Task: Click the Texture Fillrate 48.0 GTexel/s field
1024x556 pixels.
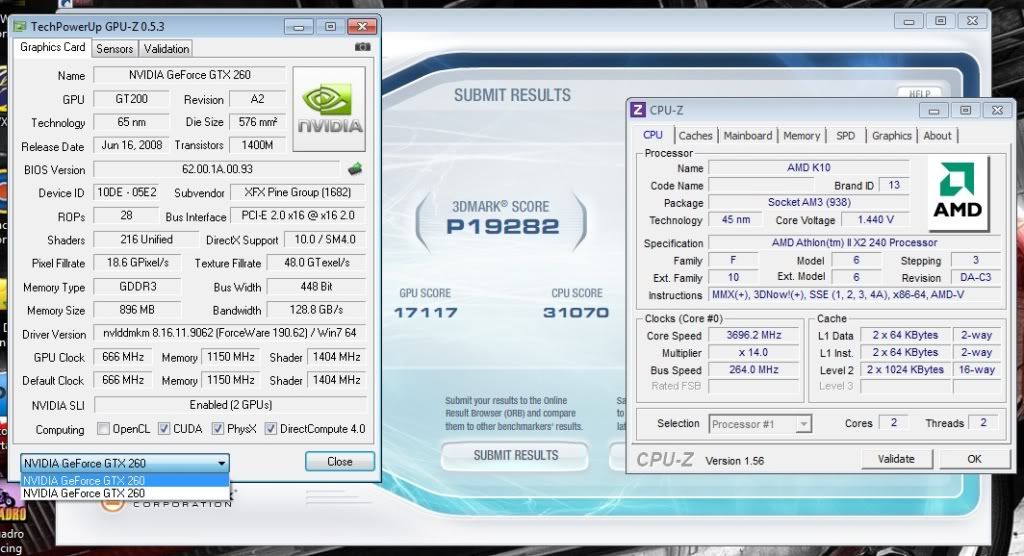Action: (316, 263)
